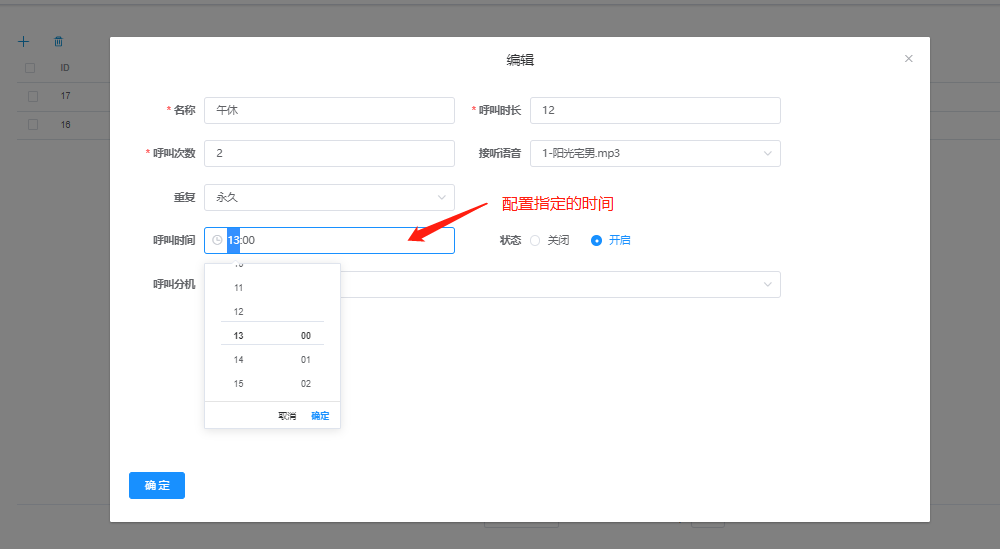The width and height of the screenshot is (1000, 549).
Task: Select hour 14 in time picker
Action: (x=238, y=359)
